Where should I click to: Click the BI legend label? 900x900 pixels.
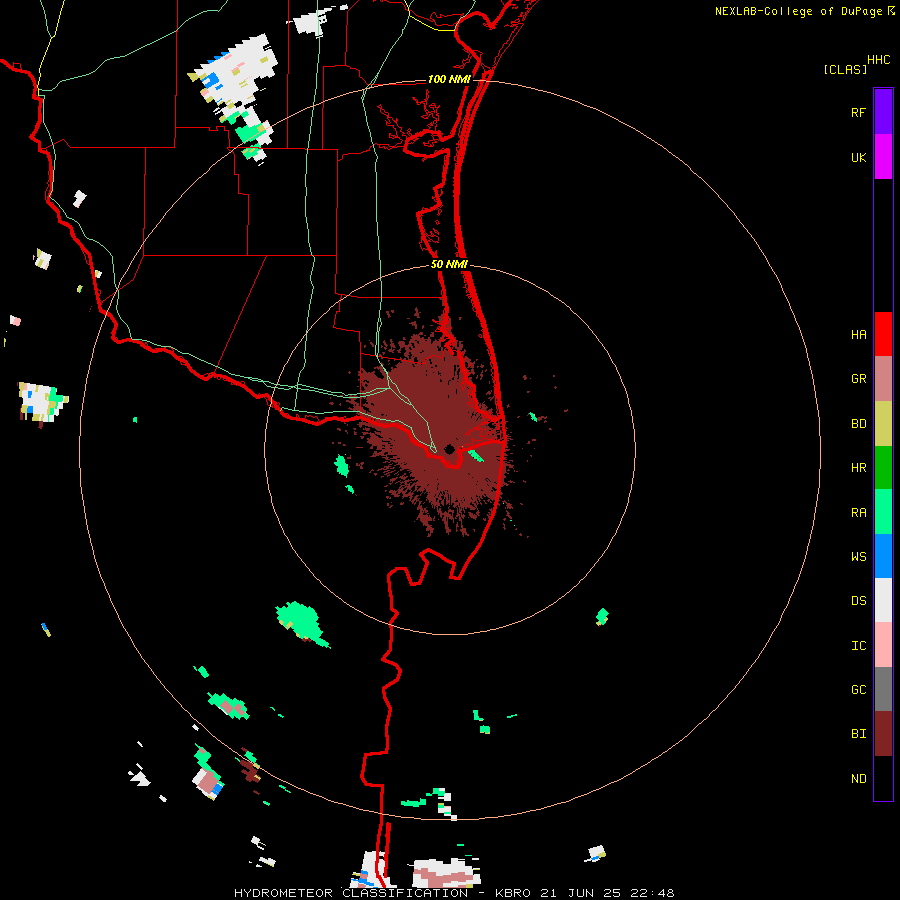coord(858,734)
